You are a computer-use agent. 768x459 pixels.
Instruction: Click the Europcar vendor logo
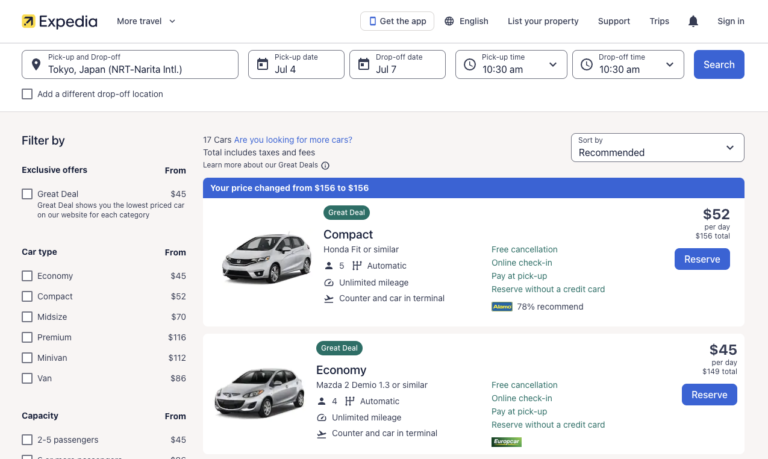(506, 441)
